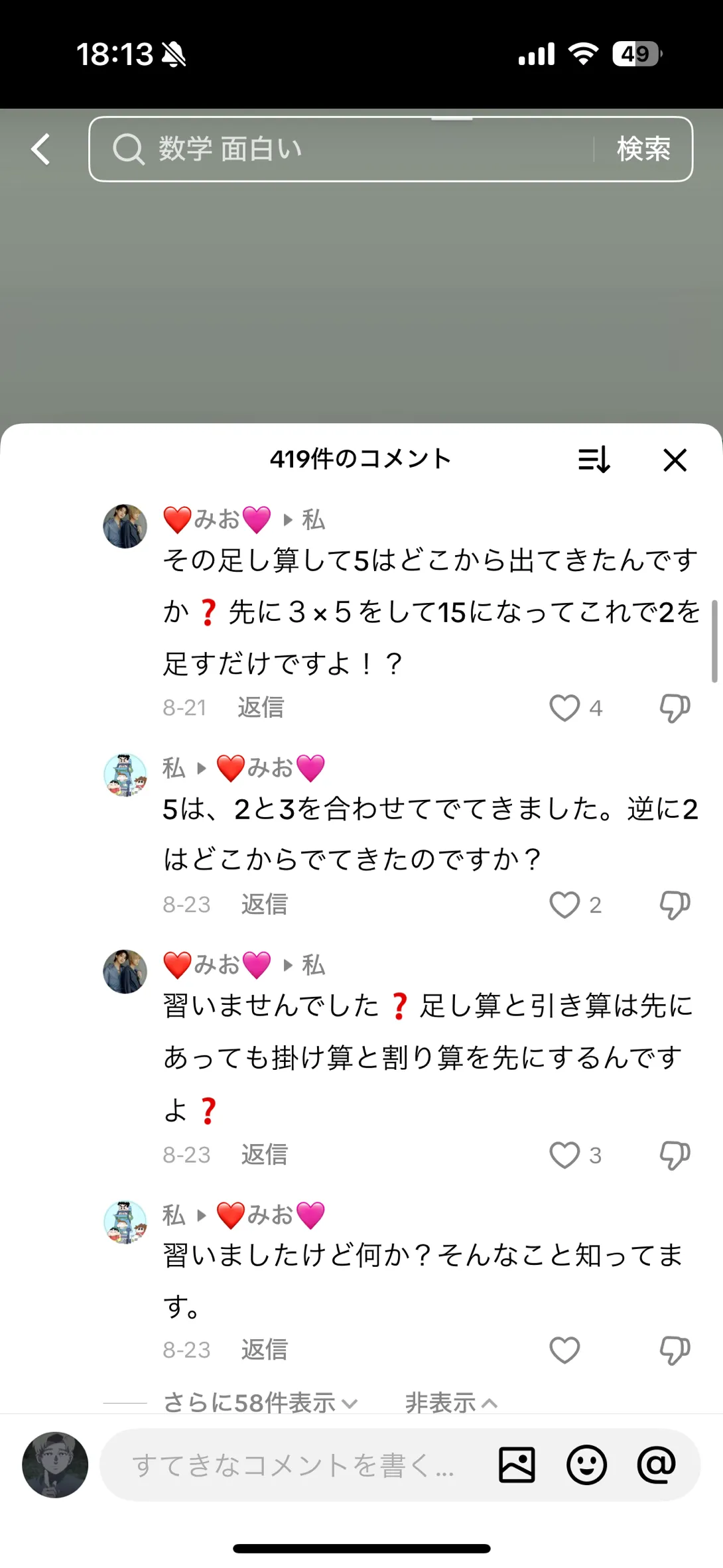Reply to the 8-21 comment via 返信
The image size is (723, 1568).
tap(261, 708)
